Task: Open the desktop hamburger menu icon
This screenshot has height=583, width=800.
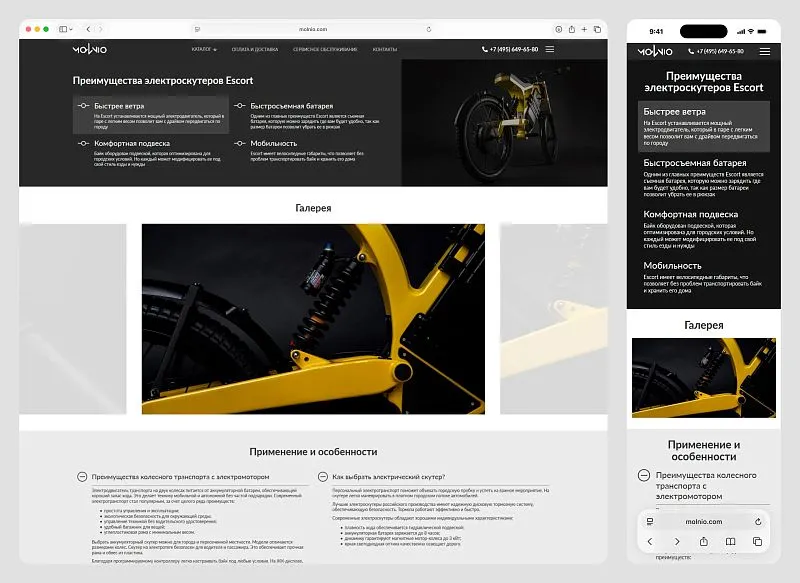Action: 549,49
